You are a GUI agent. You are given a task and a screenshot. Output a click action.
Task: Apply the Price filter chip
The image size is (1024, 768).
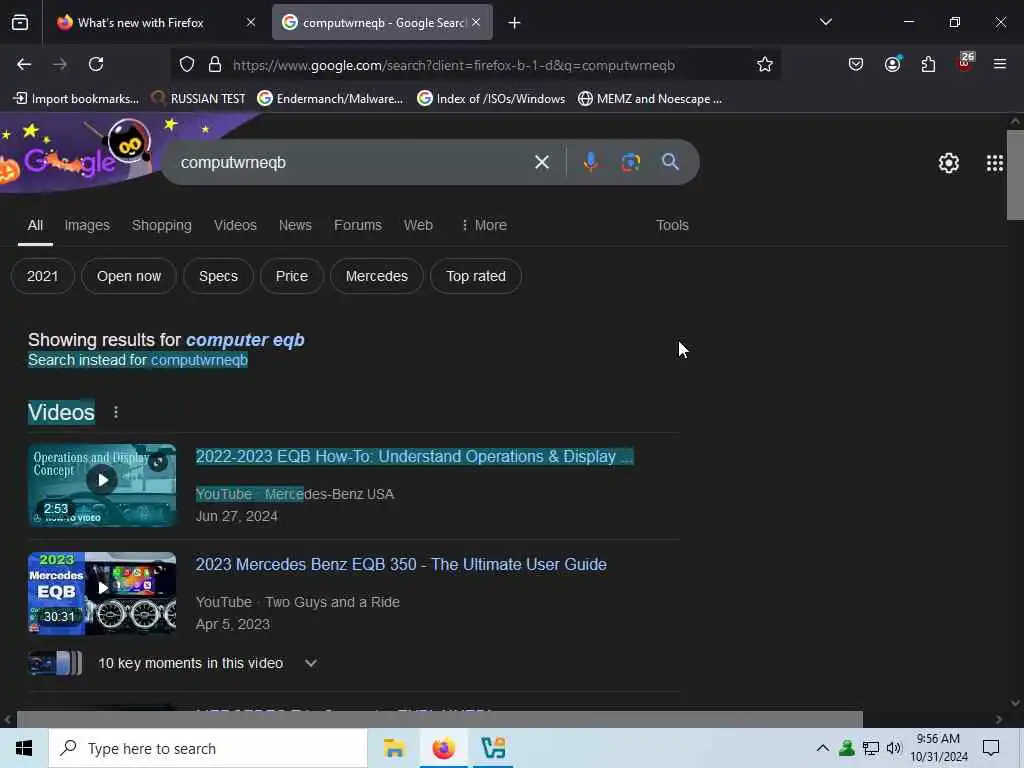[291, 276]
